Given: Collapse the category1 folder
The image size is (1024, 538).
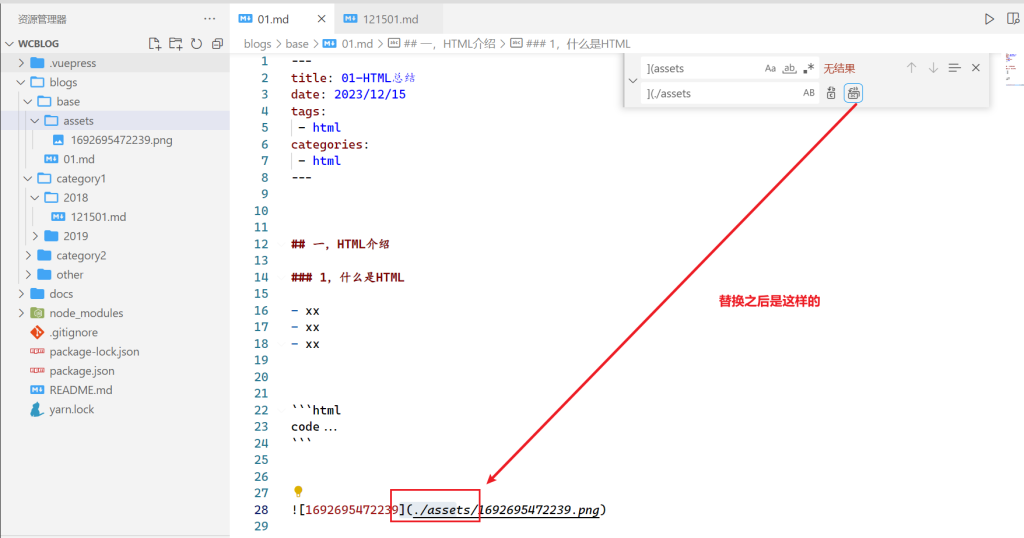Looking at the screenshot, I should pos(28,178).
